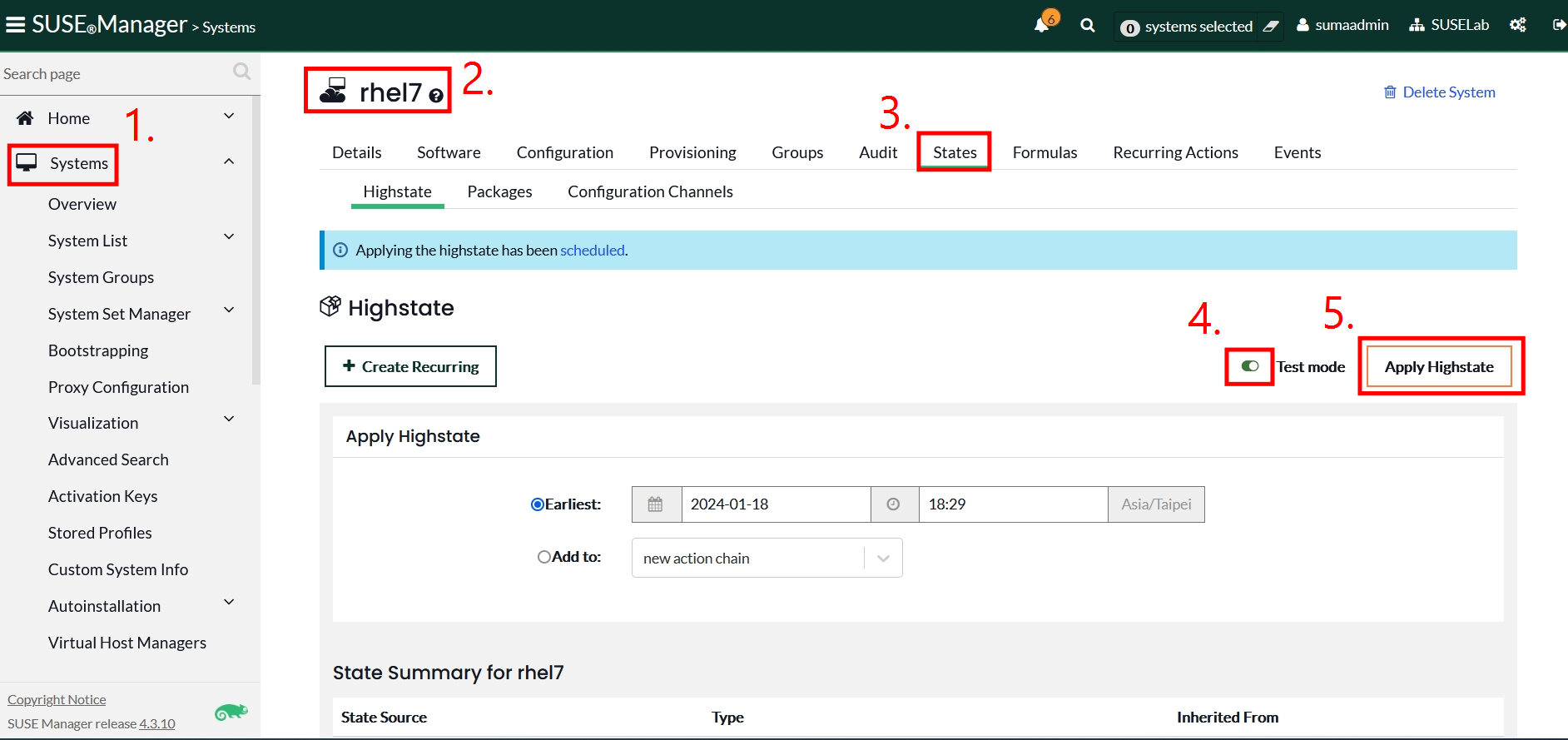Open the Provisioning tab
Image resolution: width=1568 pixels, height=740 pixels.
pos(692,152)
